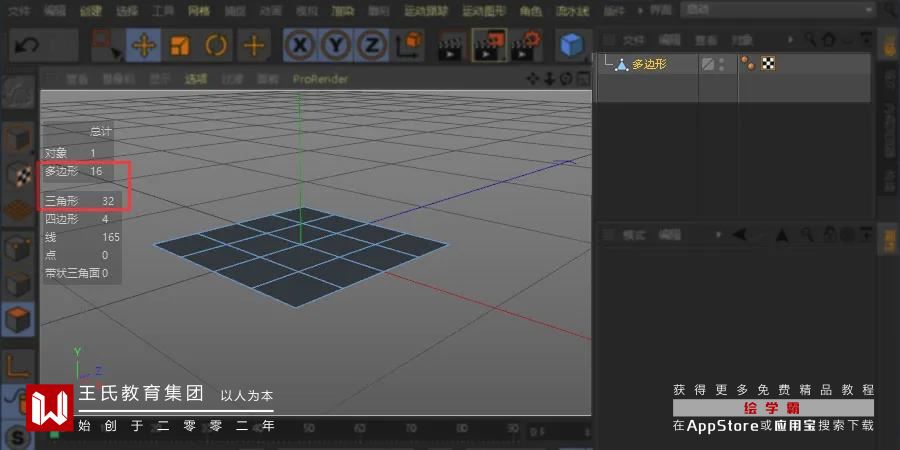The width and height of the screenshot is (900, 450).
Task: Open the 渲染 main menu
Action: point(343,10)
